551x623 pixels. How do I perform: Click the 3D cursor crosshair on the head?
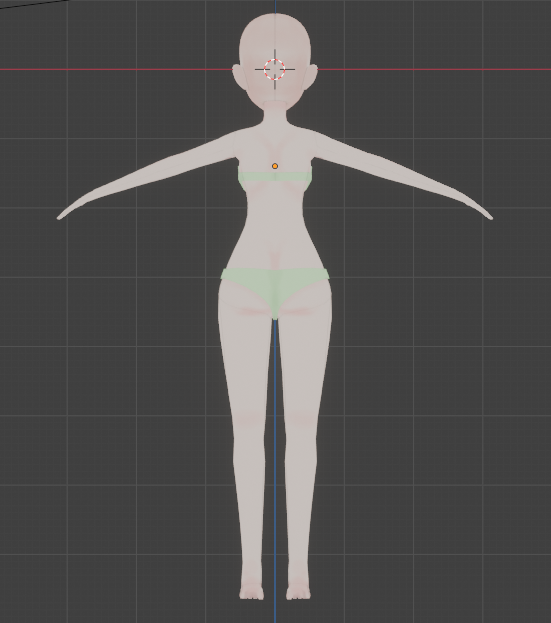(275, 69)
